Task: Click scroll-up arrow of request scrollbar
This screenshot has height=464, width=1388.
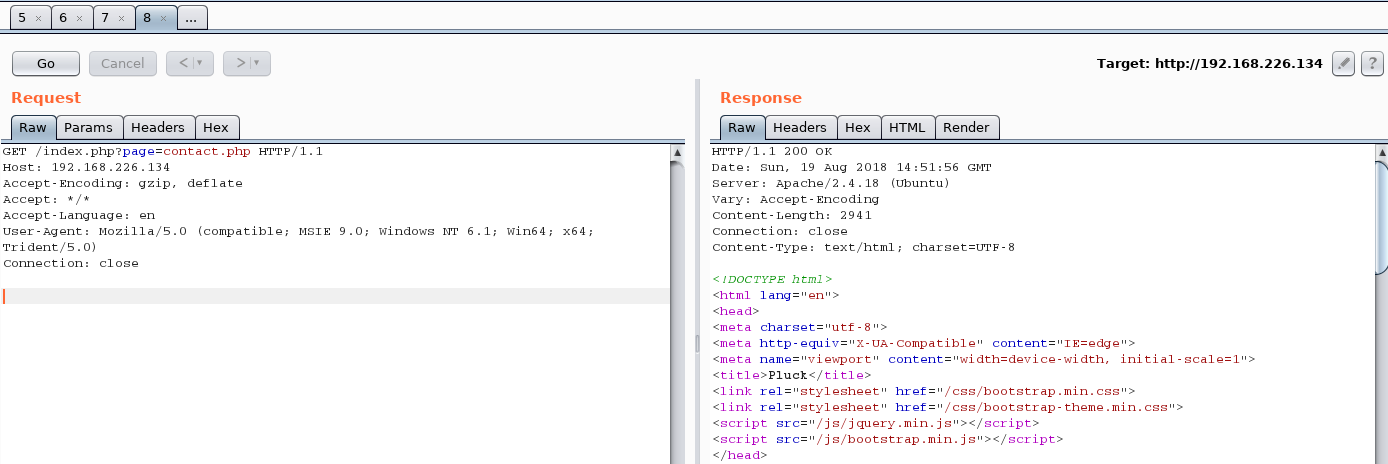Action: tap(677, 152)
